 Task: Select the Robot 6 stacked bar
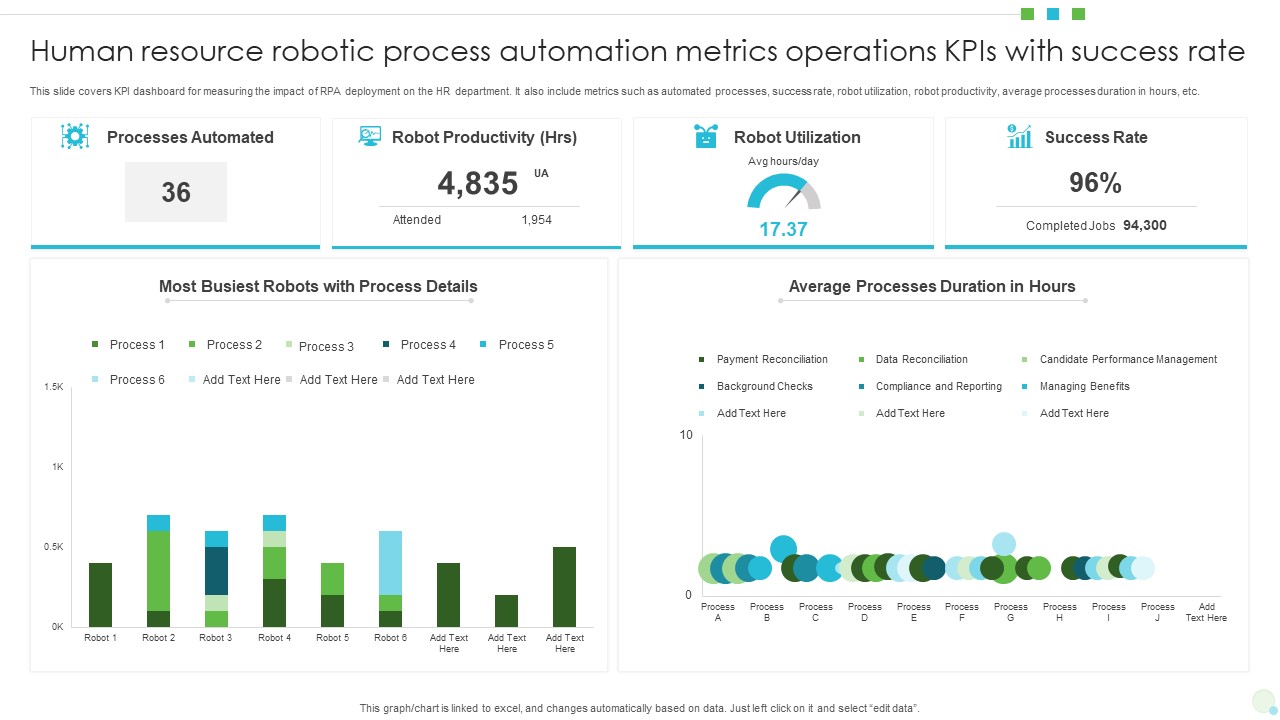[x=390, y=579]
